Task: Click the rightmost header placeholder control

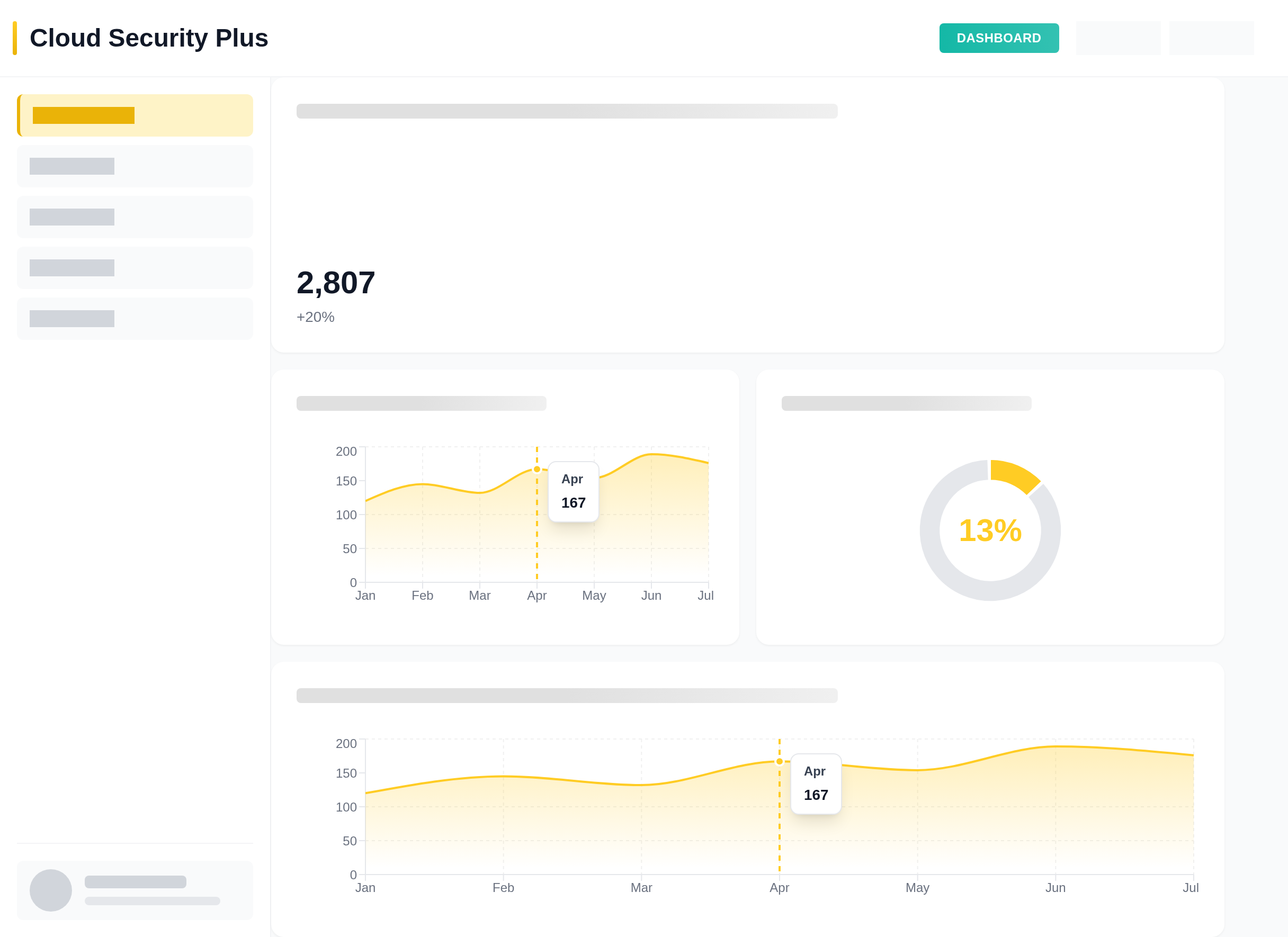Action: 1211,38
